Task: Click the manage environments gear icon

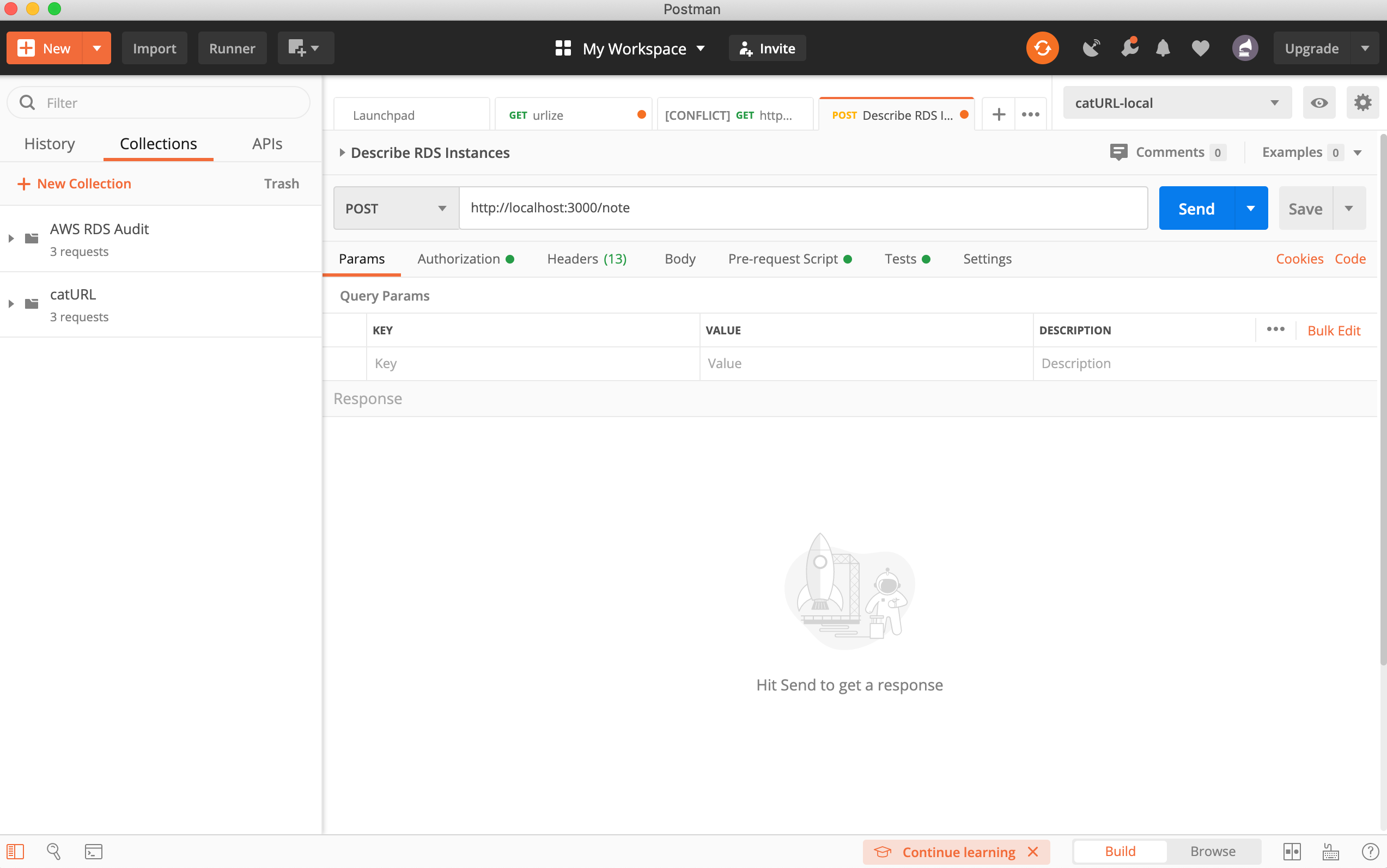Action: coord(1362,103)
